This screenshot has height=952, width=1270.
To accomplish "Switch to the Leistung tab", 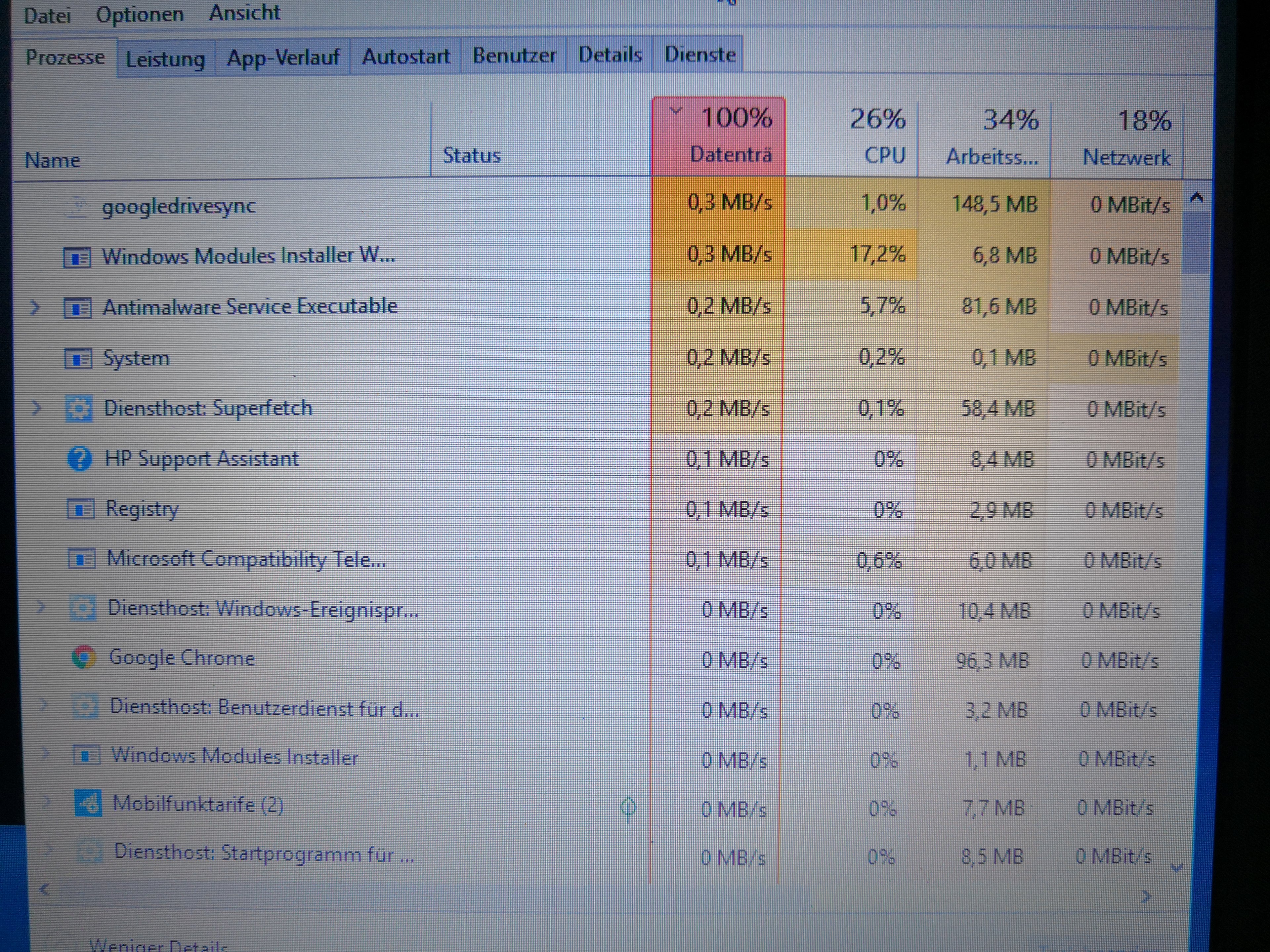I will pos(165,59).
